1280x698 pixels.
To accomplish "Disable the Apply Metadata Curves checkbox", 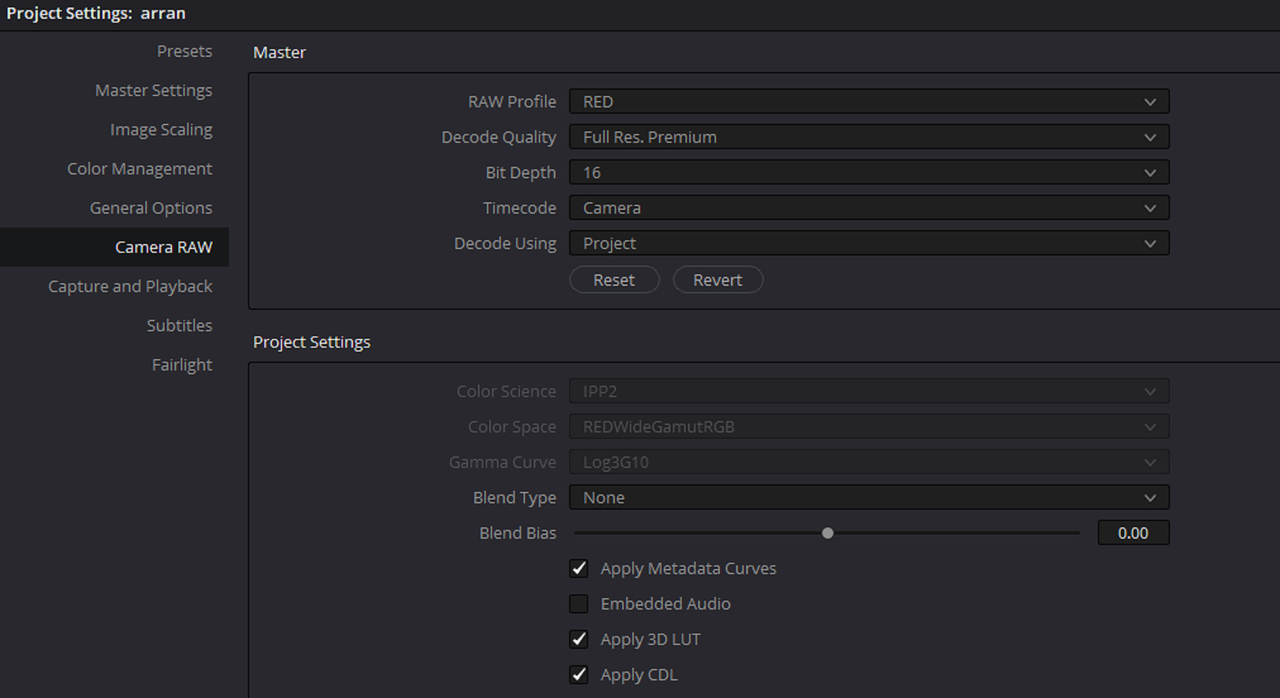I will tap(579, 568).
